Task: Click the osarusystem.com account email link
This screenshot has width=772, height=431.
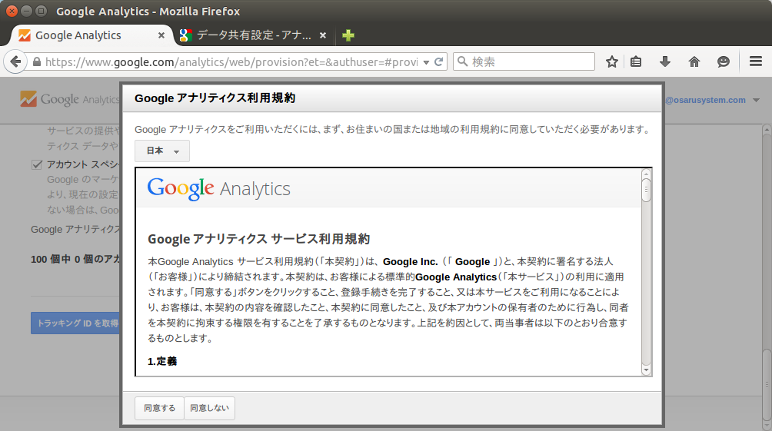Action: [706, 100]
